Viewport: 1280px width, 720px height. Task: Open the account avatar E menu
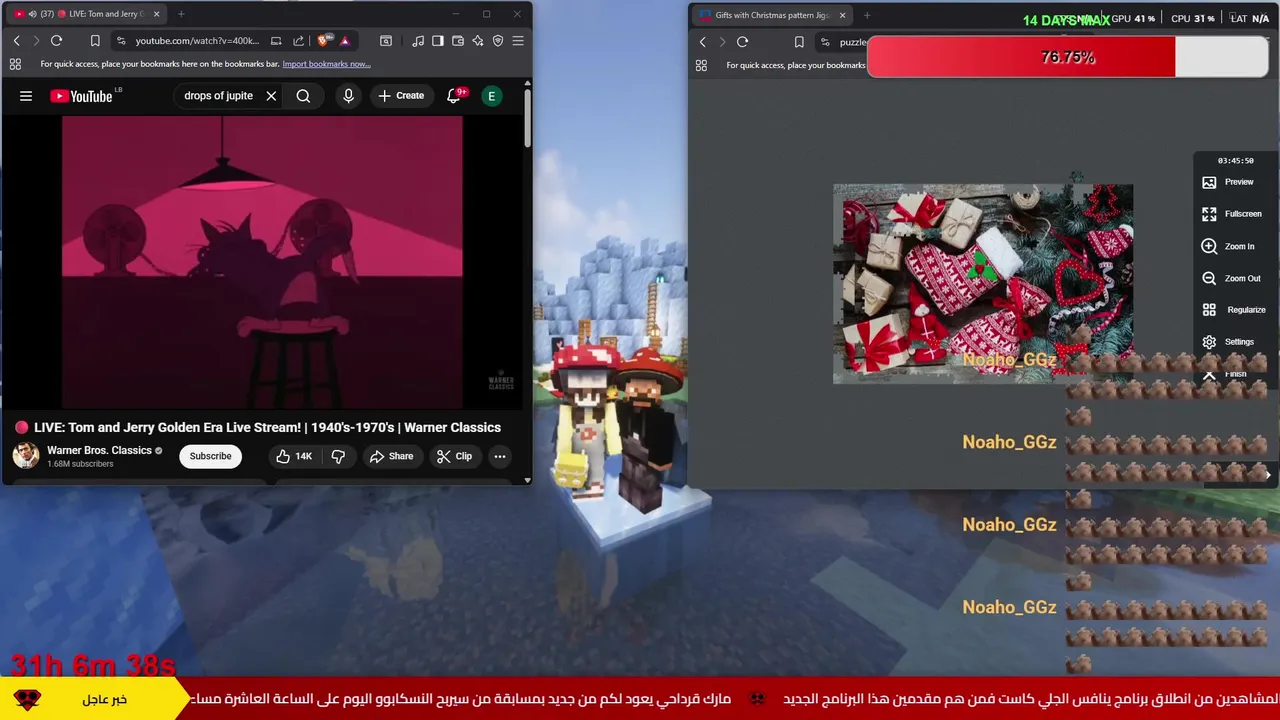491,96
